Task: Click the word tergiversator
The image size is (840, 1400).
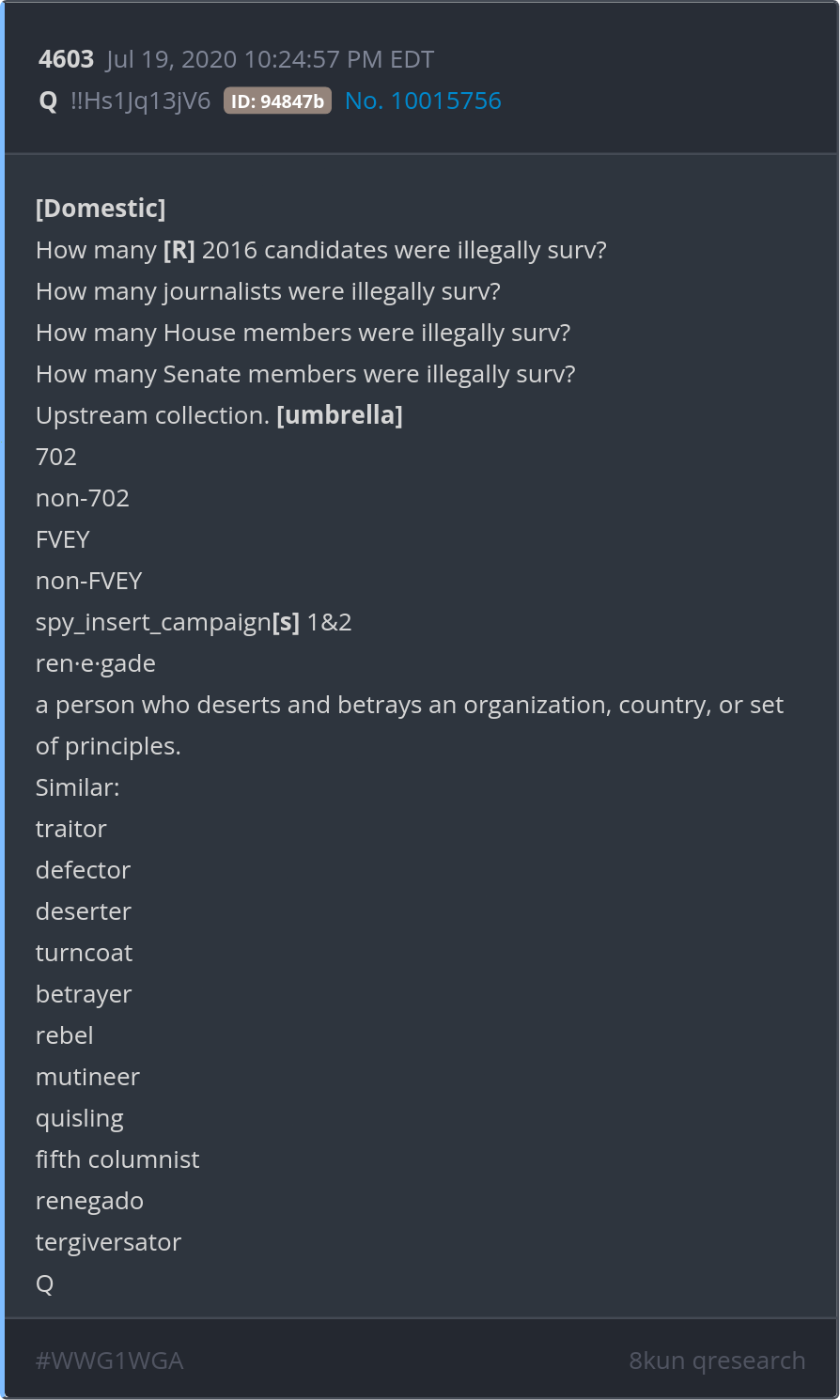Action: point(108,1242)
